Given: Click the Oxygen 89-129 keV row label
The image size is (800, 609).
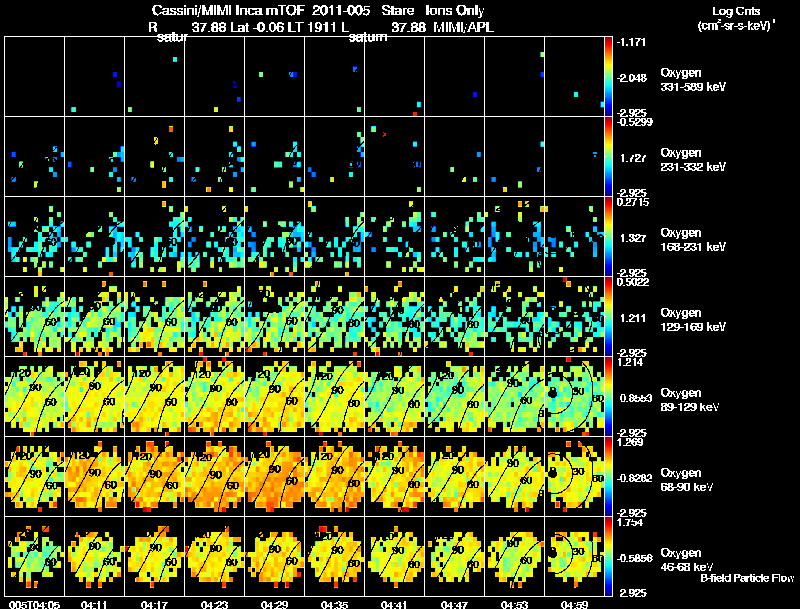Looking at the screenshot, I should 690,400.
